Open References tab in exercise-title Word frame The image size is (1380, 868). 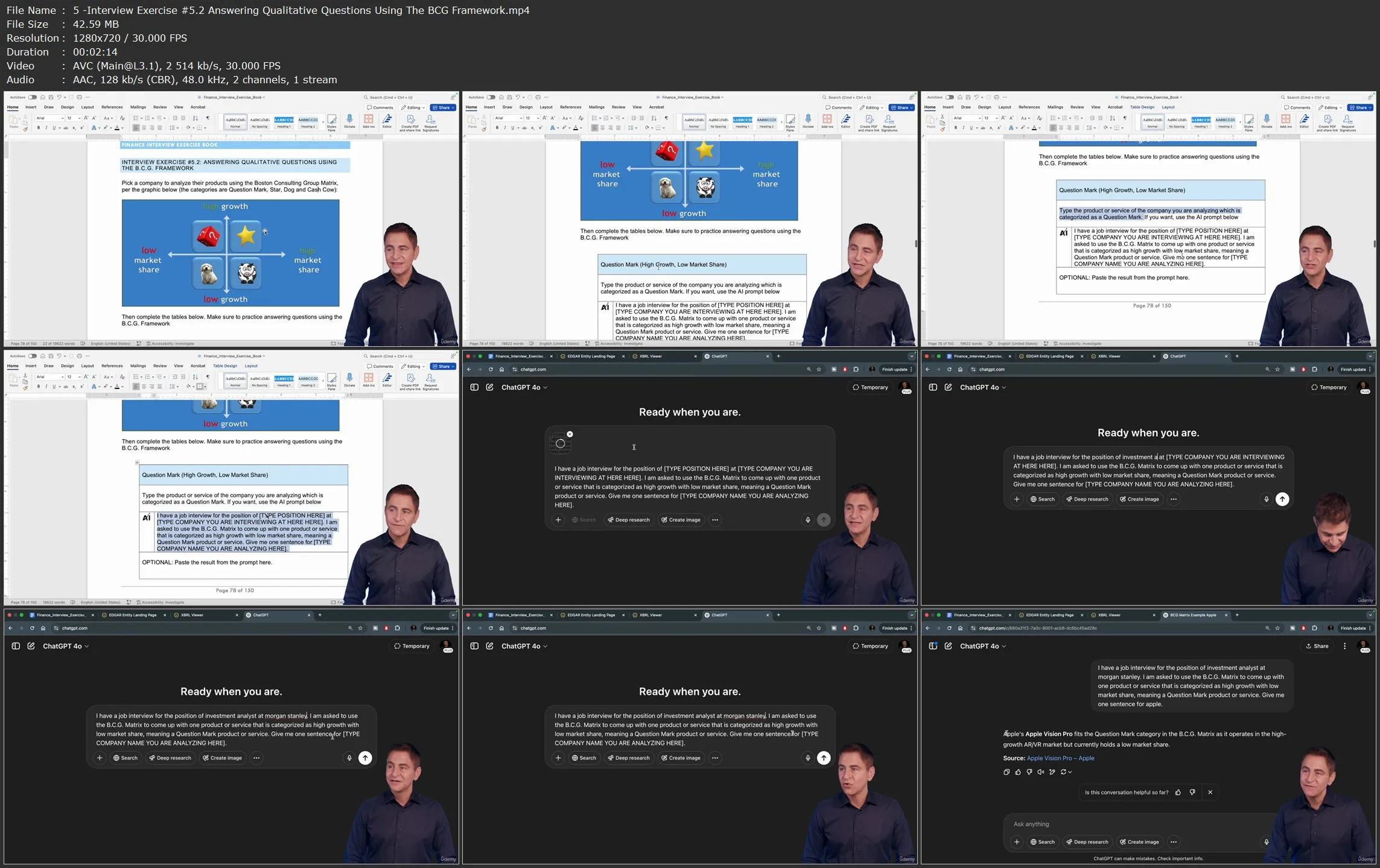coord(112,107)
